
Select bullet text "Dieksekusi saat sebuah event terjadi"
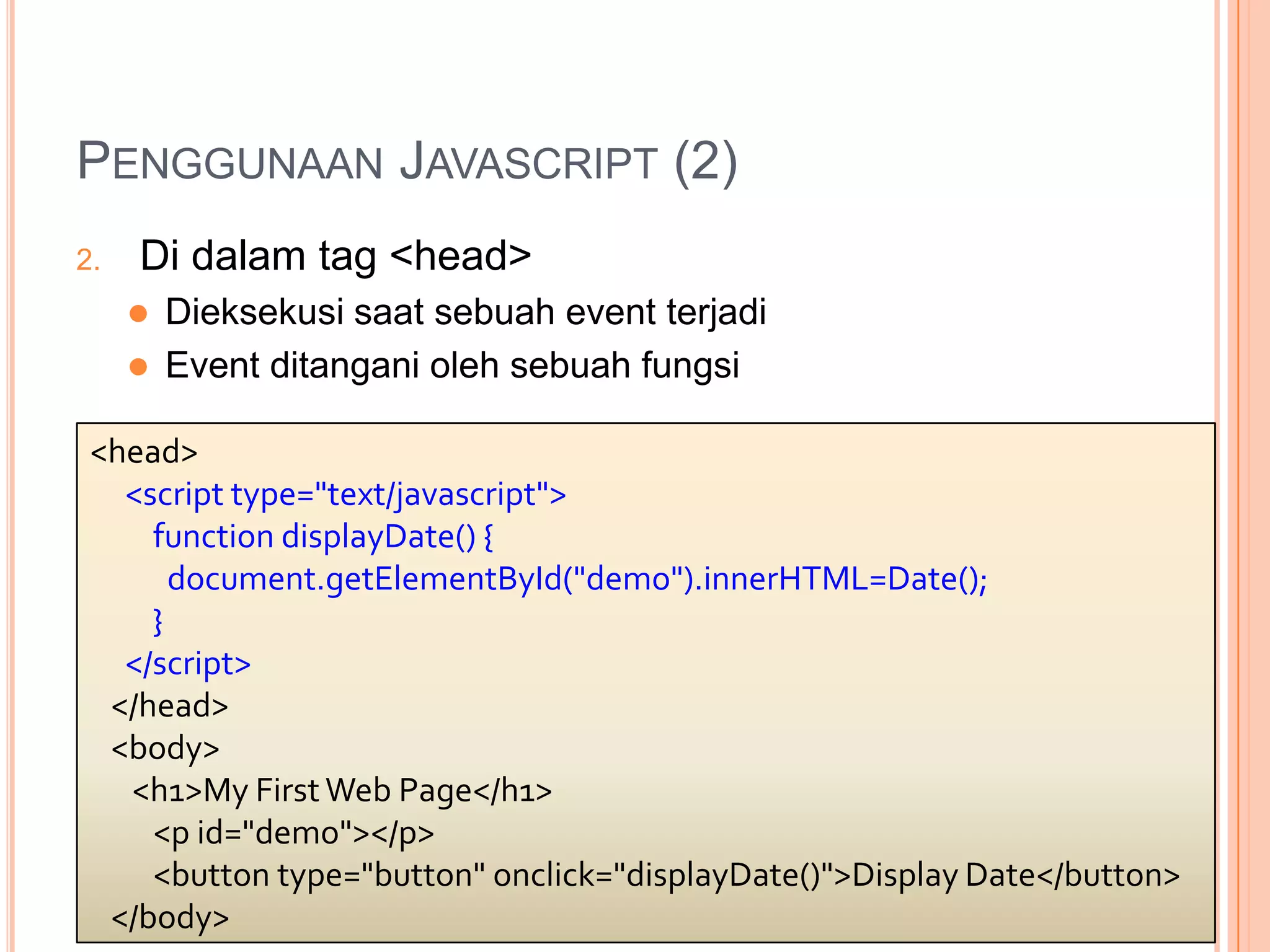tap(466, 312)
